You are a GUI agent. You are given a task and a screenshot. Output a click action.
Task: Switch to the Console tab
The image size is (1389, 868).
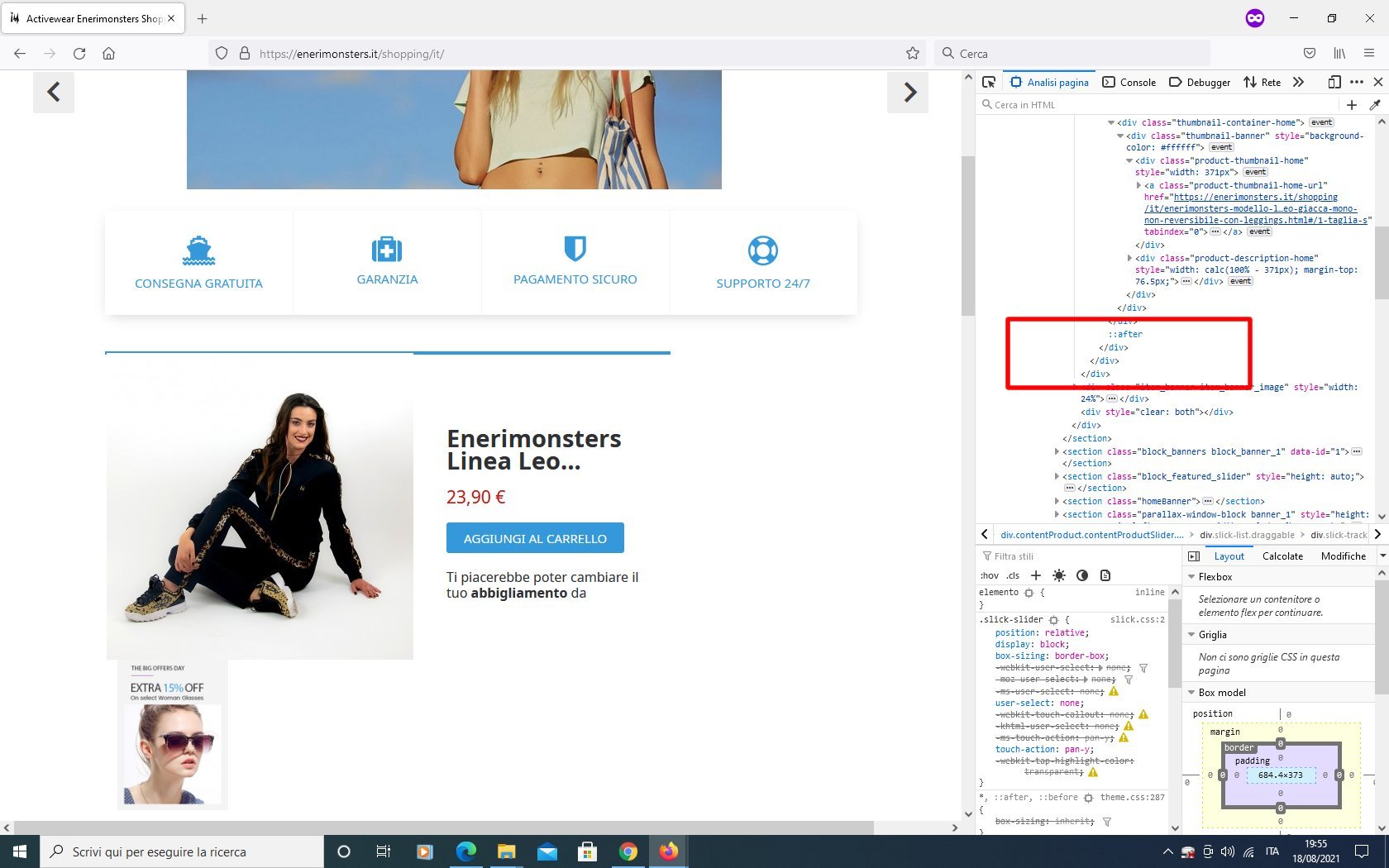(x=1129, y=82)
